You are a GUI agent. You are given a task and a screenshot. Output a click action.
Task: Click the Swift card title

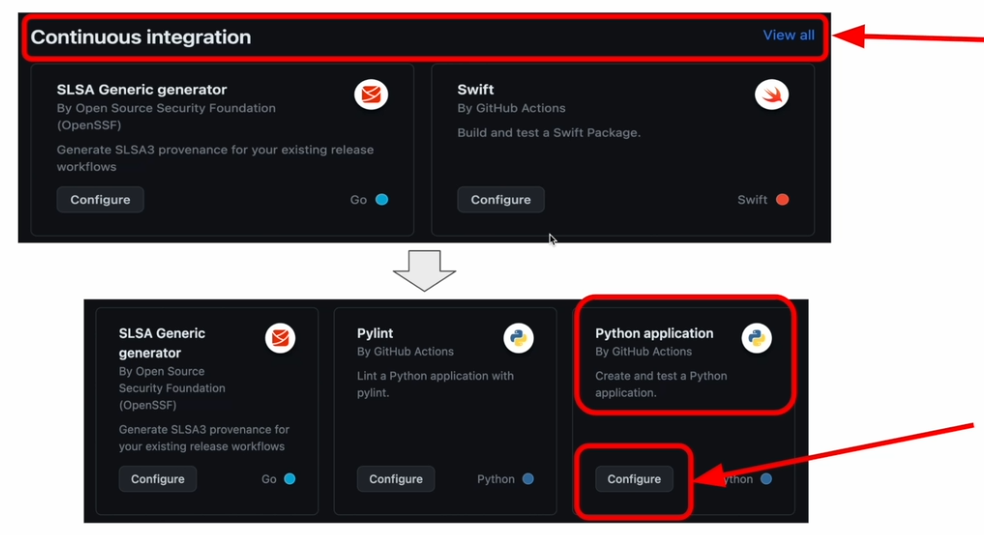(475, 90)
